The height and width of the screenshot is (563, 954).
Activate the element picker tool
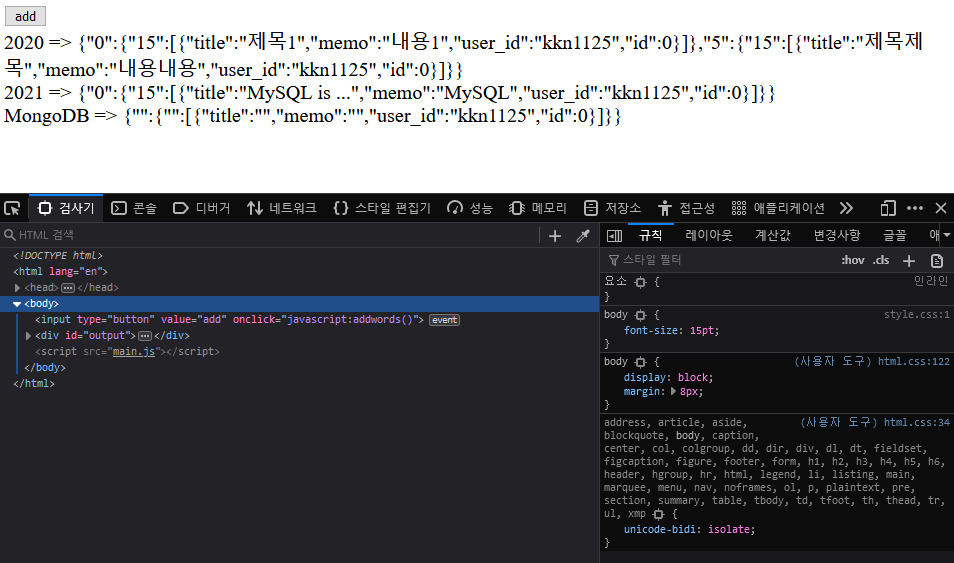click(x=12, y=208)
